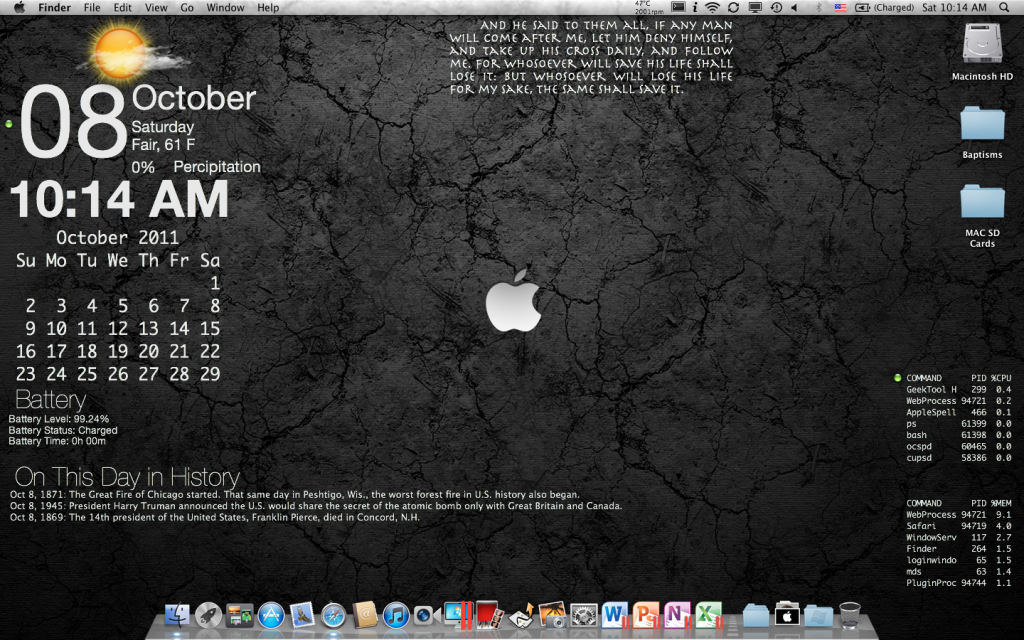
Task: Open the displays menu bar icon
Action: tap(756, 7)
